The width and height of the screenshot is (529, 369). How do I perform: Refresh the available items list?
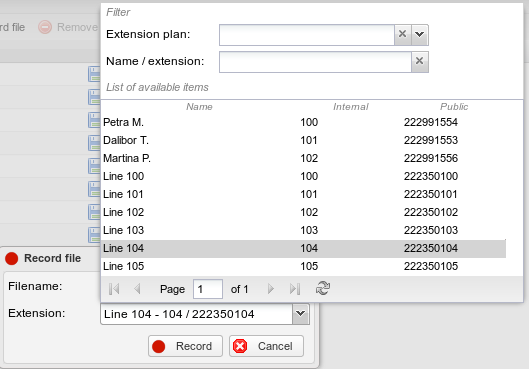(x=323, y=288)
